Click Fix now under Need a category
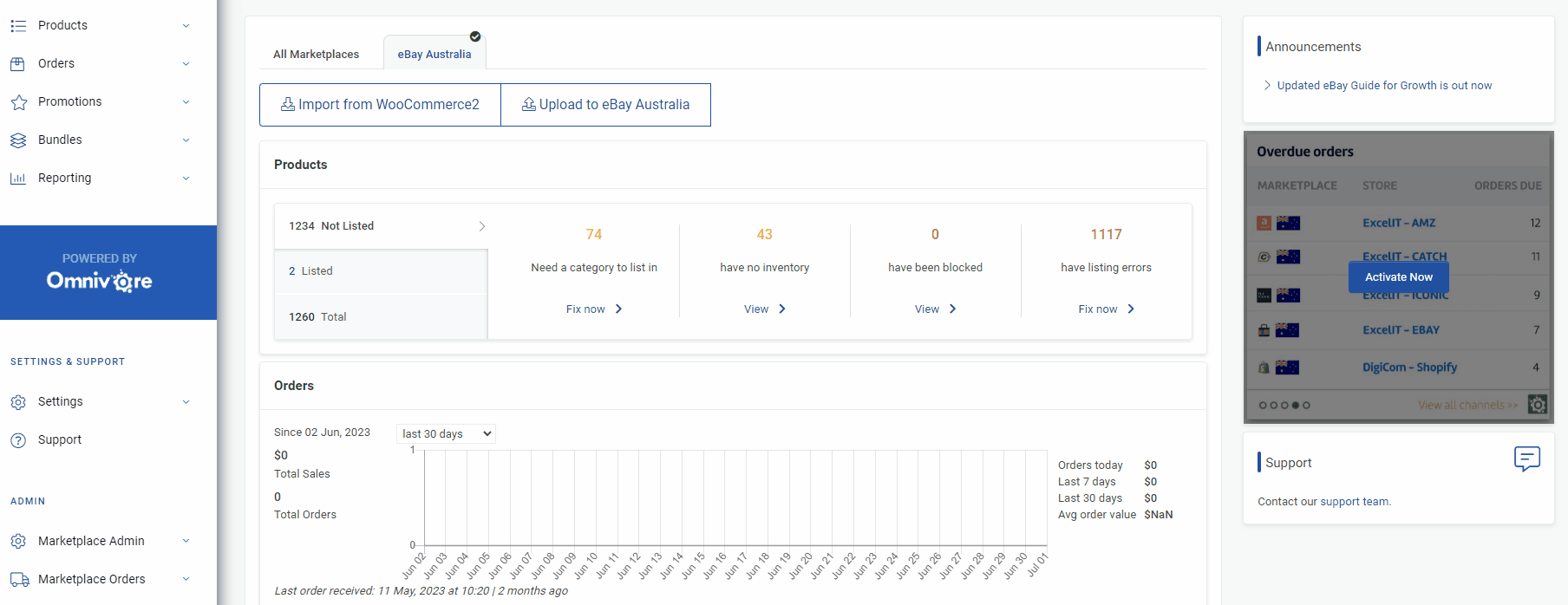Viewport: 1568px width, 605px height. [594, 309]
